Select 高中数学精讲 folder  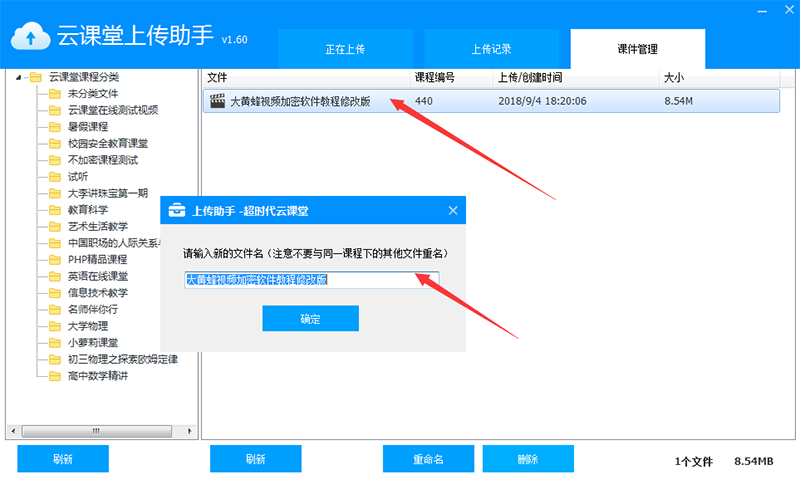coord(98,376)
